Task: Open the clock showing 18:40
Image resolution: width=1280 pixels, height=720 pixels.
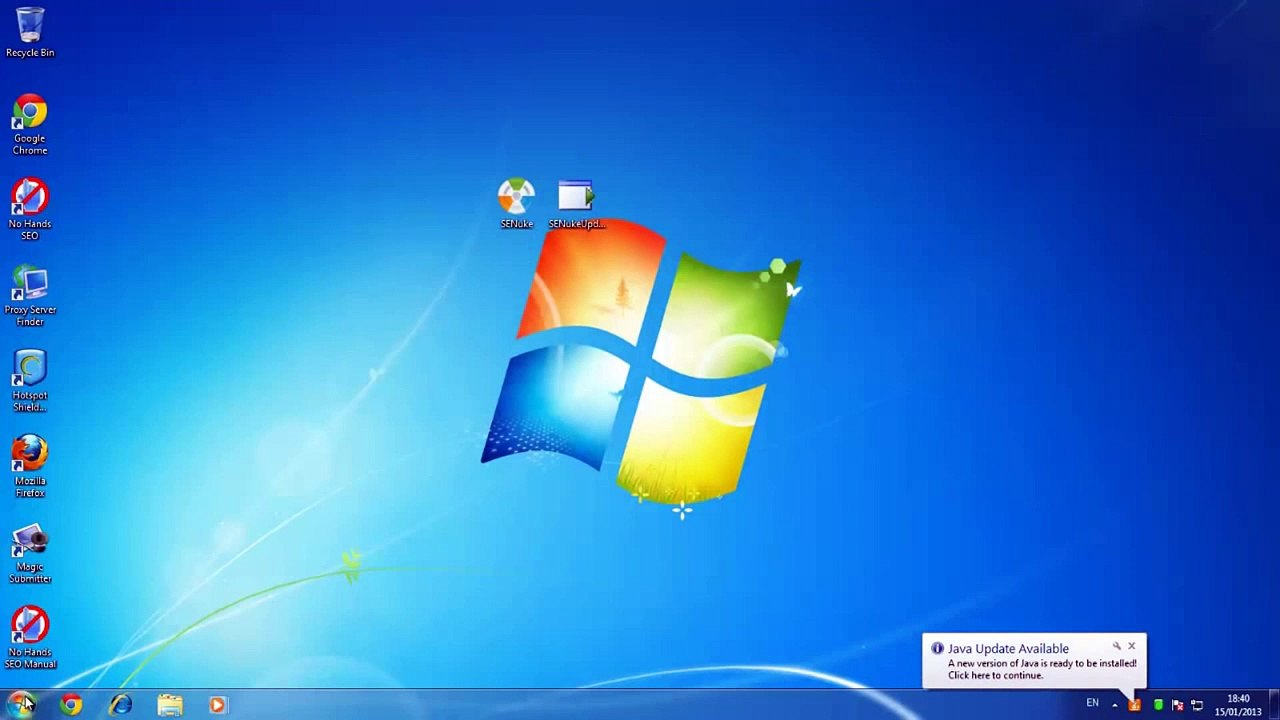Action: click(1238, 705)
